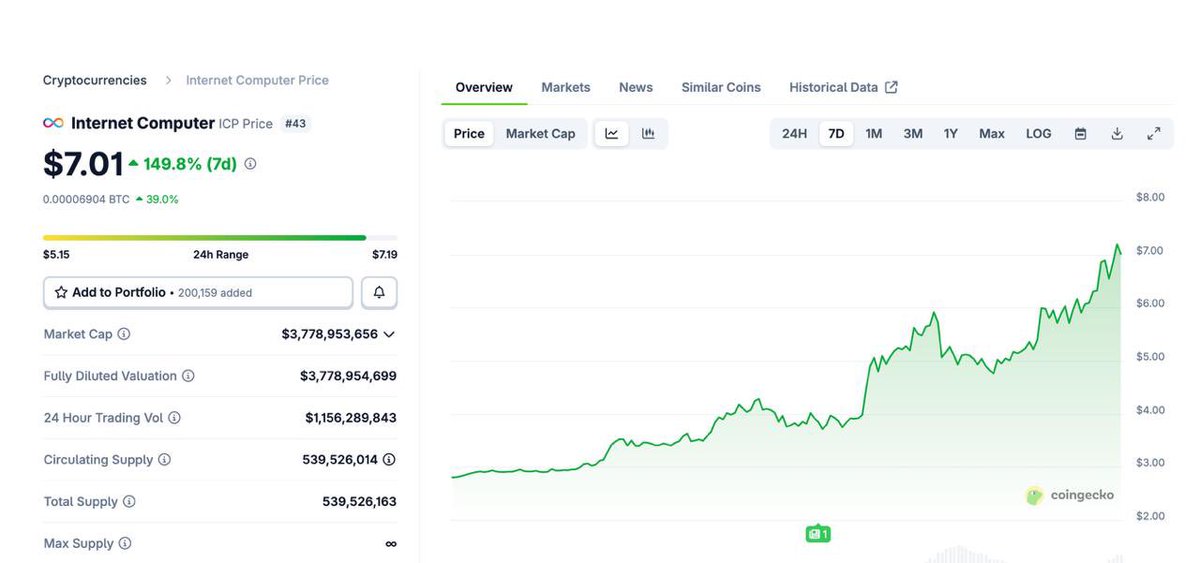Click the chart line near the $7.00 peak

[1117, 245]
